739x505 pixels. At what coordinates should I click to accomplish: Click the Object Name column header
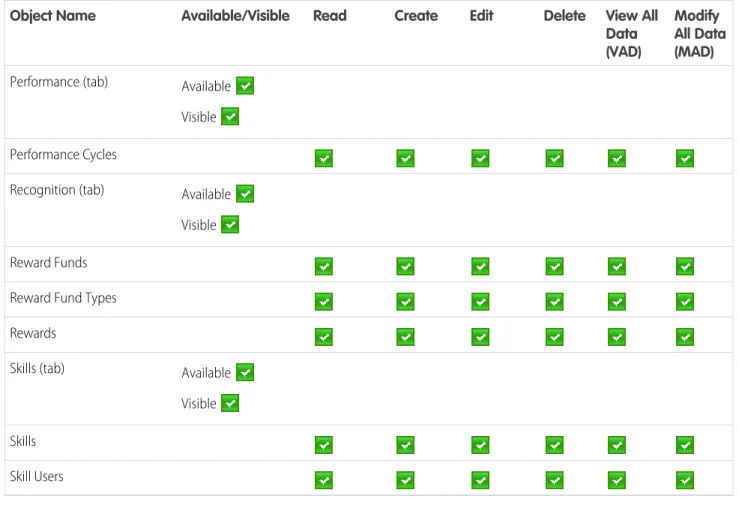click(53, 16)
